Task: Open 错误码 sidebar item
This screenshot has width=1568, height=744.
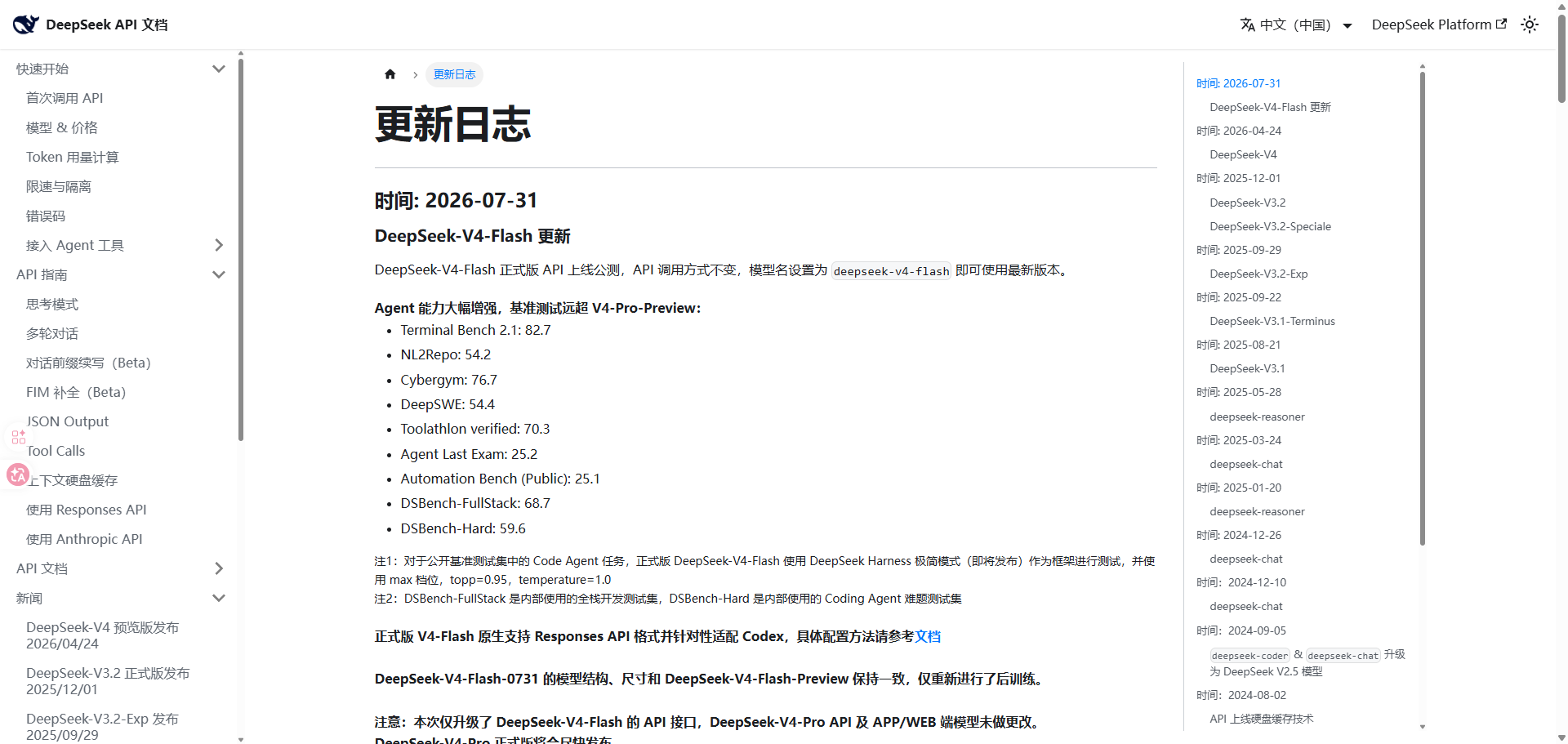Action: (x=46, y=216)
